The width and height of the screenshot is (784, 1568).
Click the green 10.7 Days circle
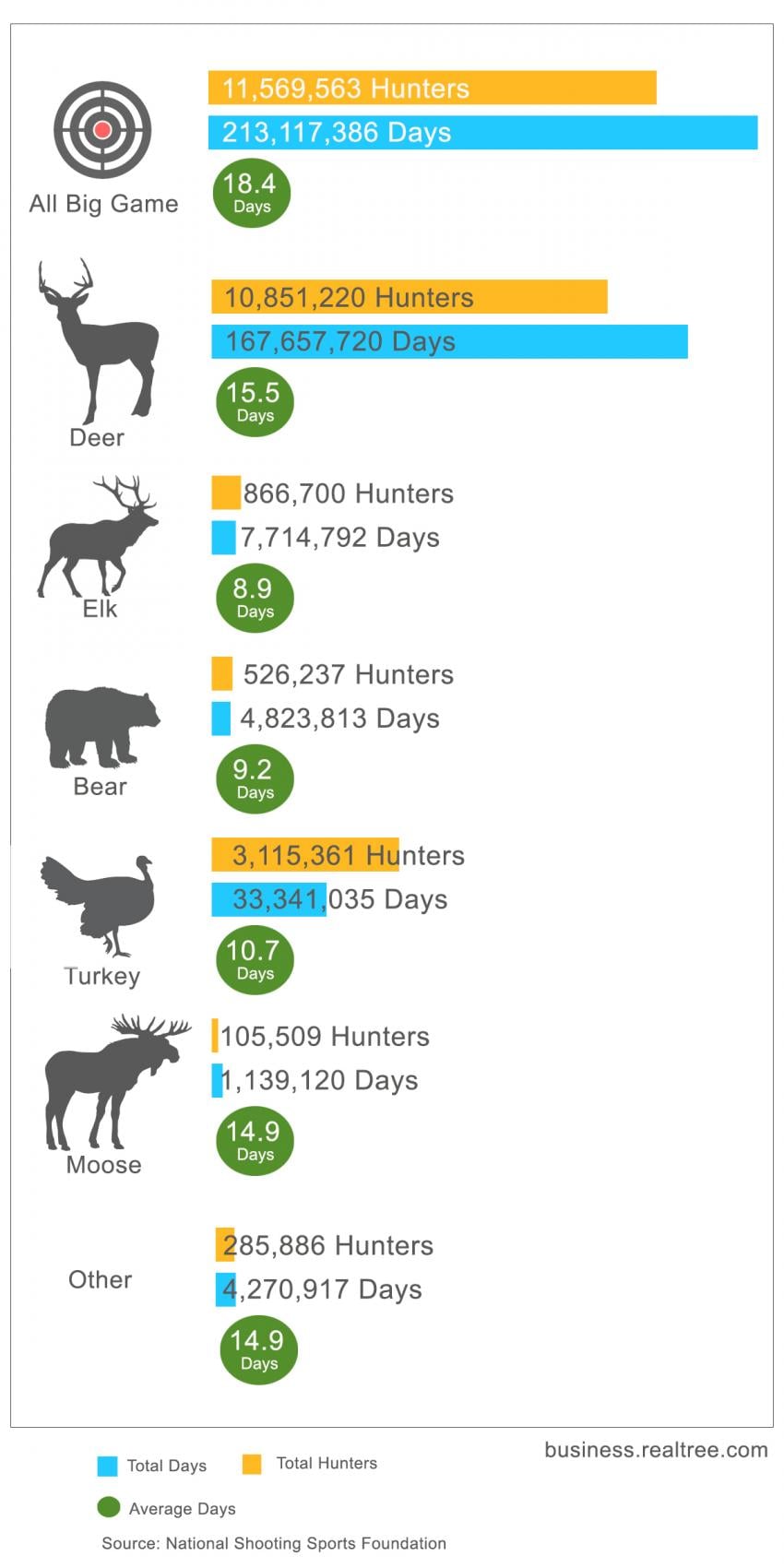pyautogui.click(x=255, y=959)
